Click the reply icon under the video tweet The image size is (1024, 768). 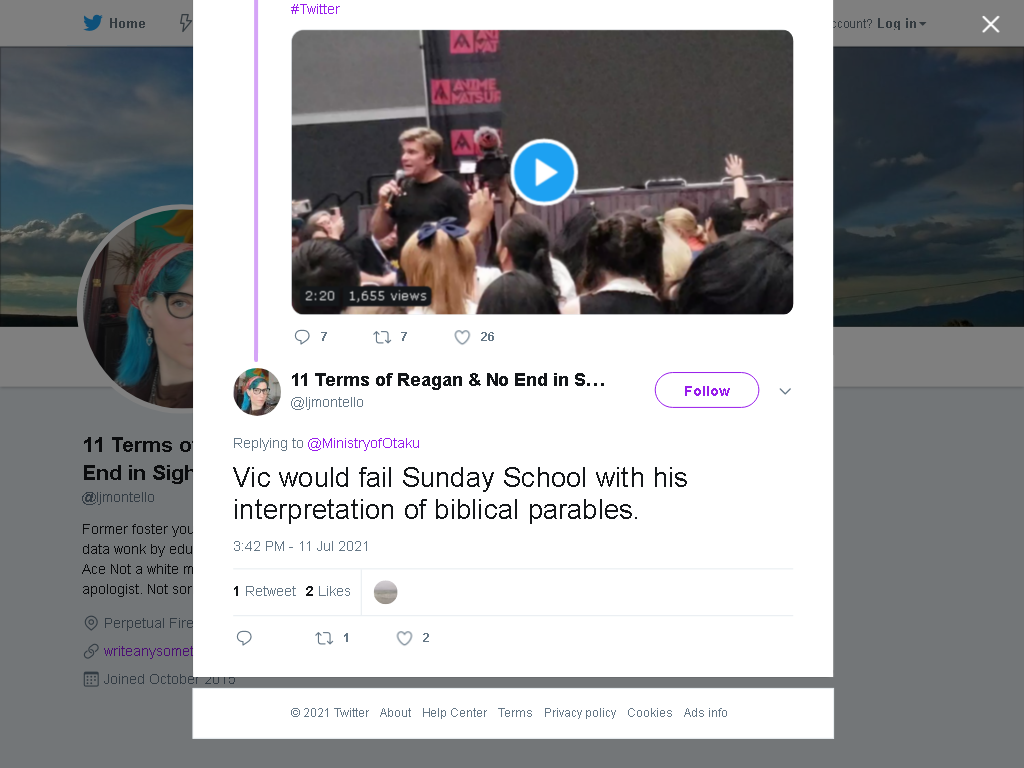click(302, 337)
